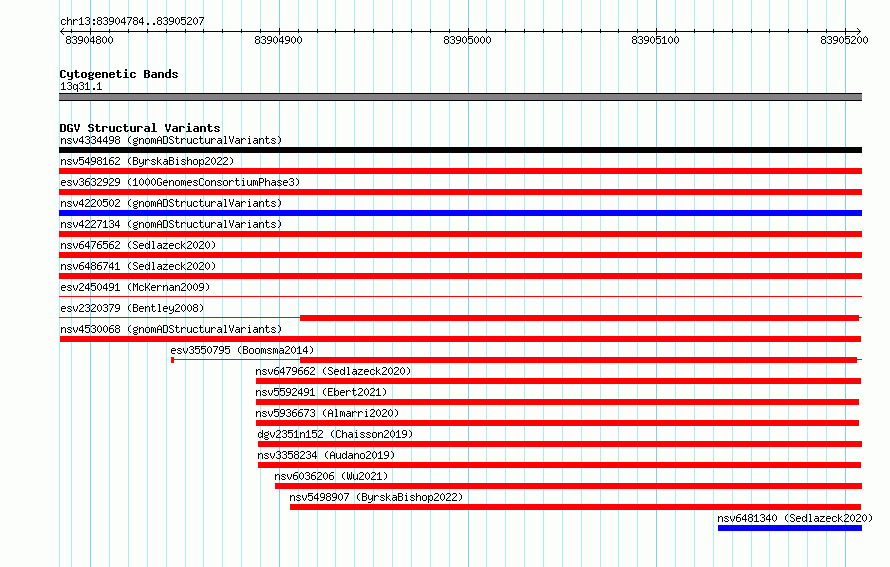Click the red nsv4227134 variant bar
Viewport: 890px width, 567px height.
tap(460, 234)
